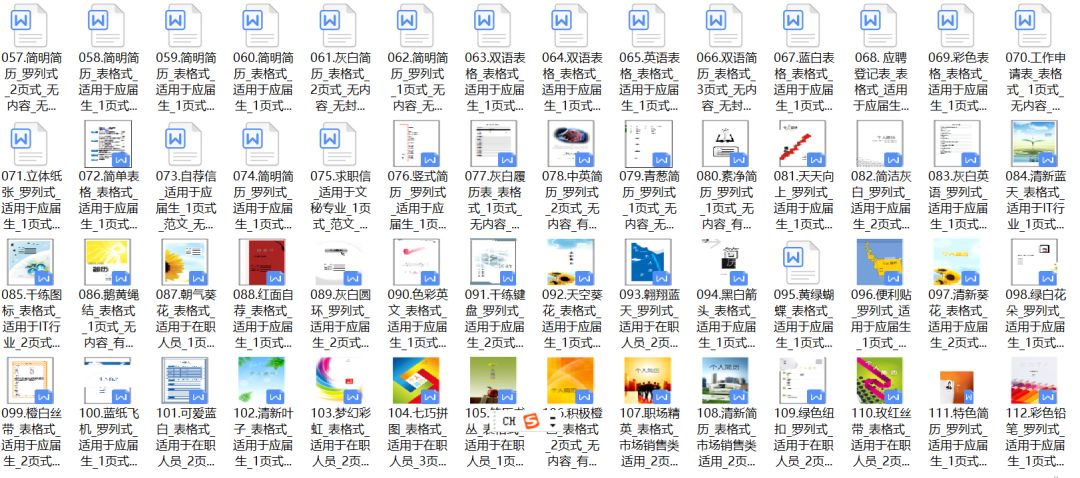This screenshot has height=478, width=1080.
Task: Select the 080 素净简历 thumbnail
Action: pyautogui.click(x=725, y=144)
